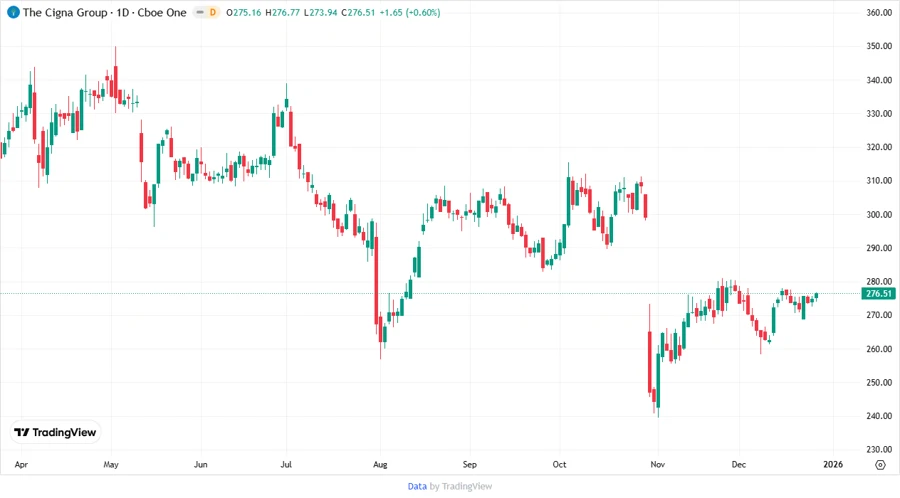Click the 310.00 price axis label
Screen dimensions: 900x498
[x=879, y=181]
